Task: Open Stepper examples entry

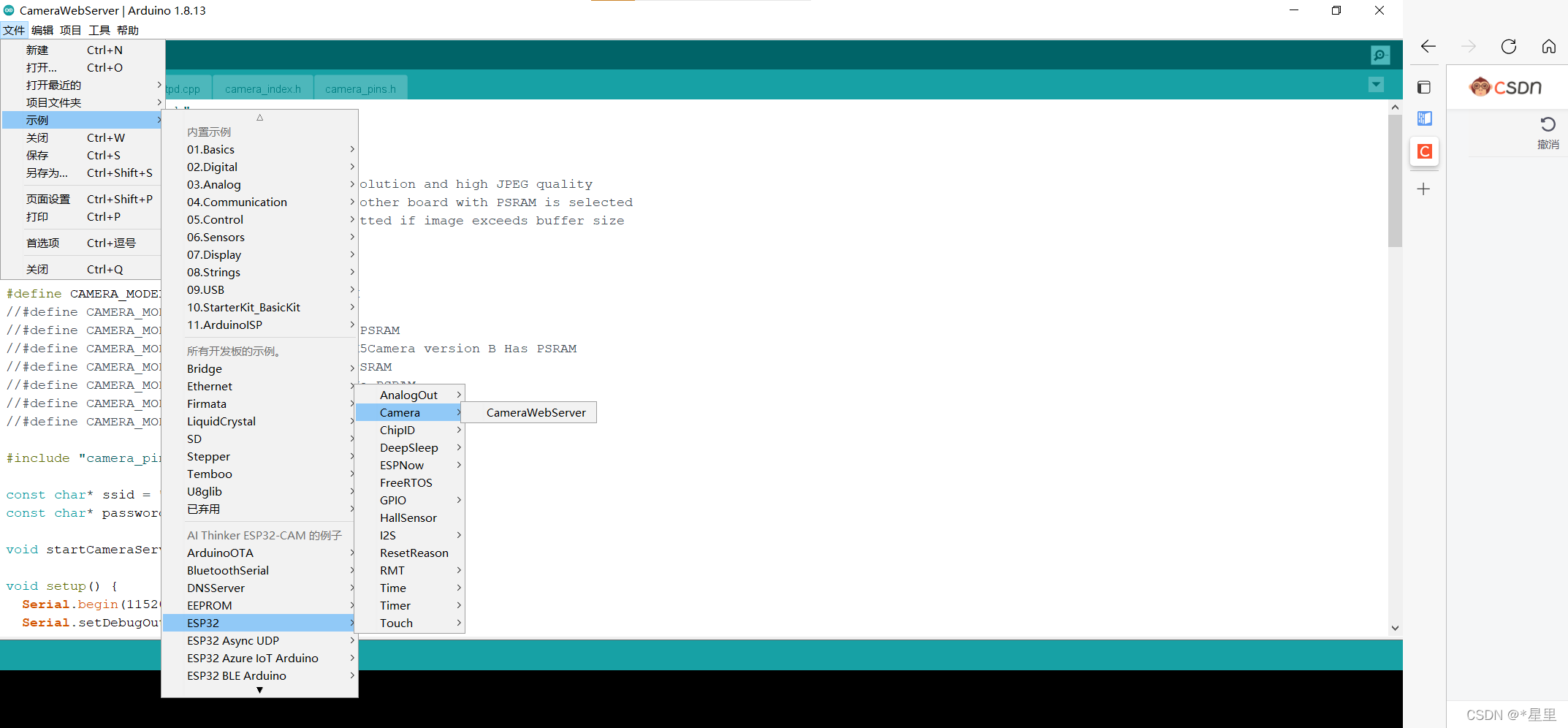Action: pos(259,456)
